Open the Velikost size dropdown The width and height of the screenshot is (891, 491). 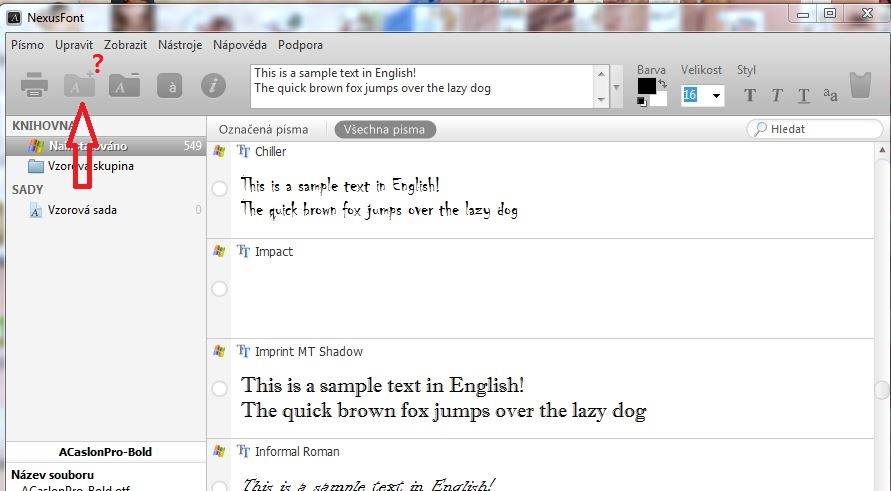click(717, 95)
